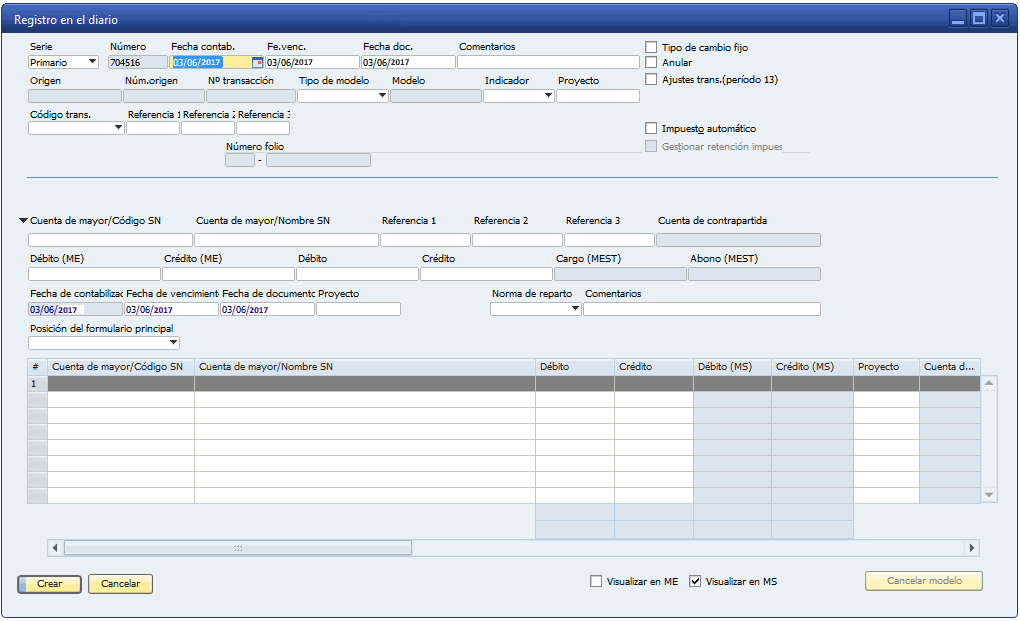Enable Visualizar en ME option
Screen dimensions: 1020x621
597,581
